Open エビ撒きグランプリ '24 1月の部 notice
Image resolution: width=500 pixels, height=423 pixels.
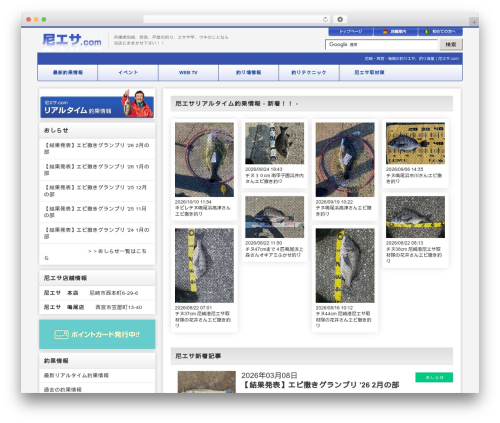97,233
